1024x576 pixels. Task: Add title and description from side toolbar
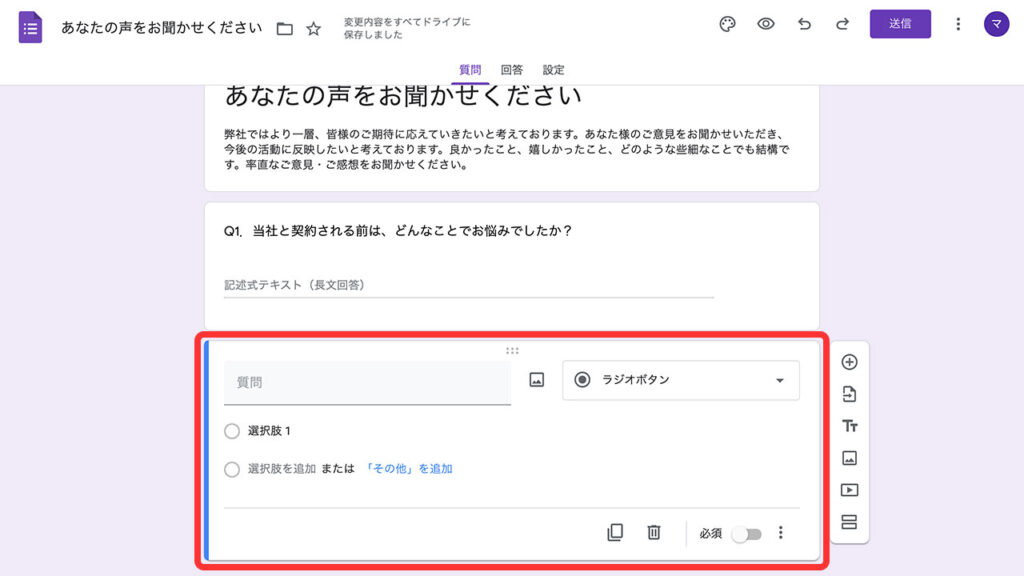849,426
